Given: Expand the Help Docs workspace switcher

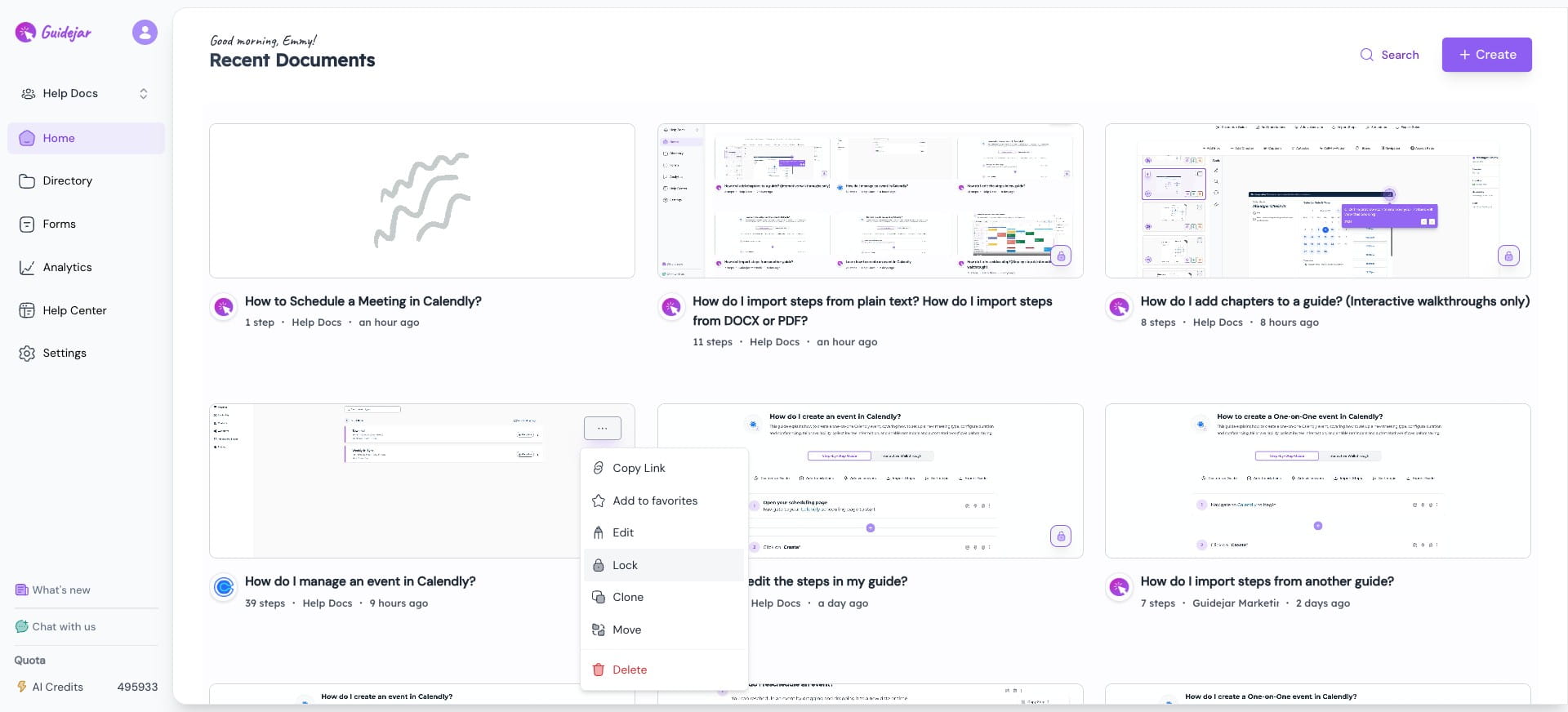Looking at the screenshot, I should click(x=86, y=94).
